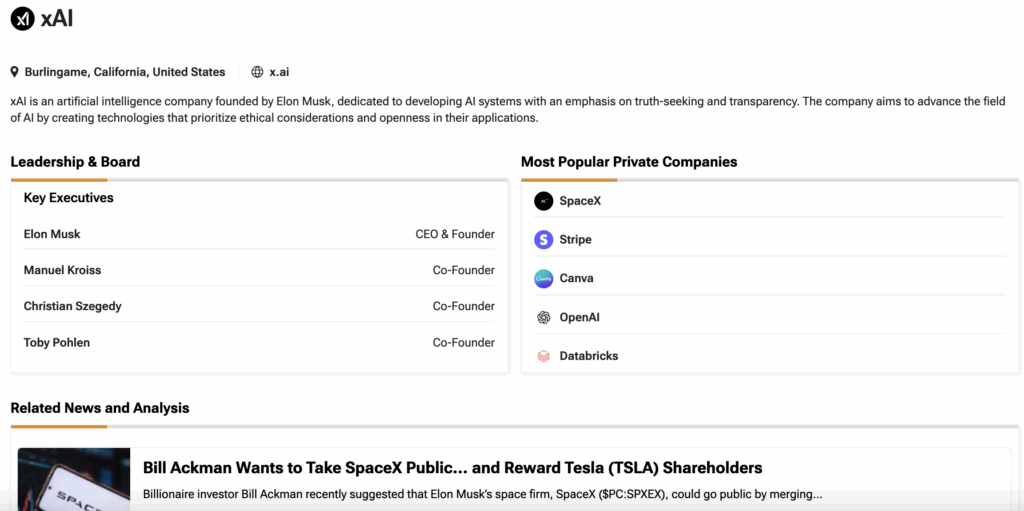
Task: Click the globe website icon
Action: [x=257, y=72]
